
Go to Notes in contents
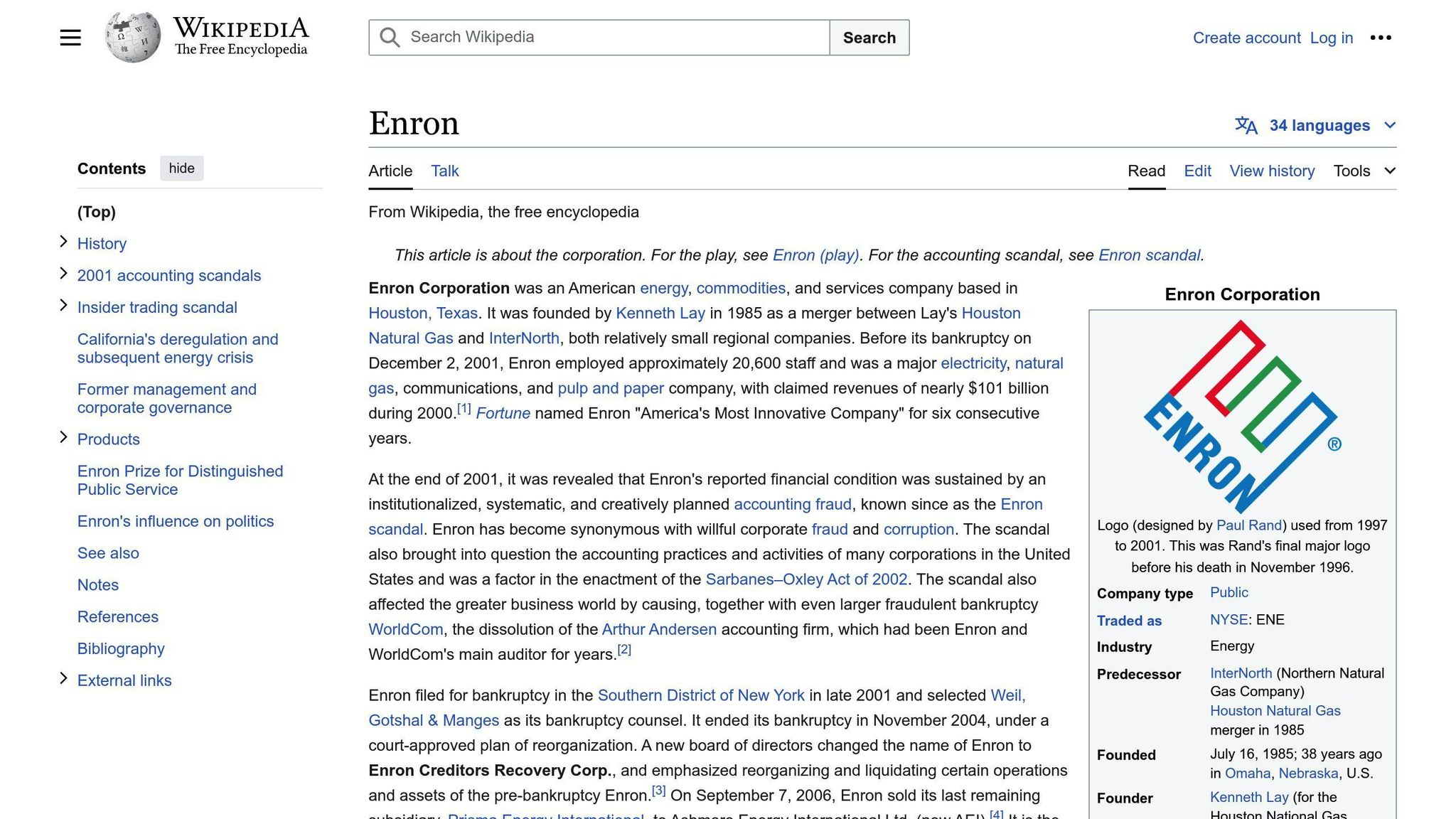pyautogui.click(x=98, y=585)
